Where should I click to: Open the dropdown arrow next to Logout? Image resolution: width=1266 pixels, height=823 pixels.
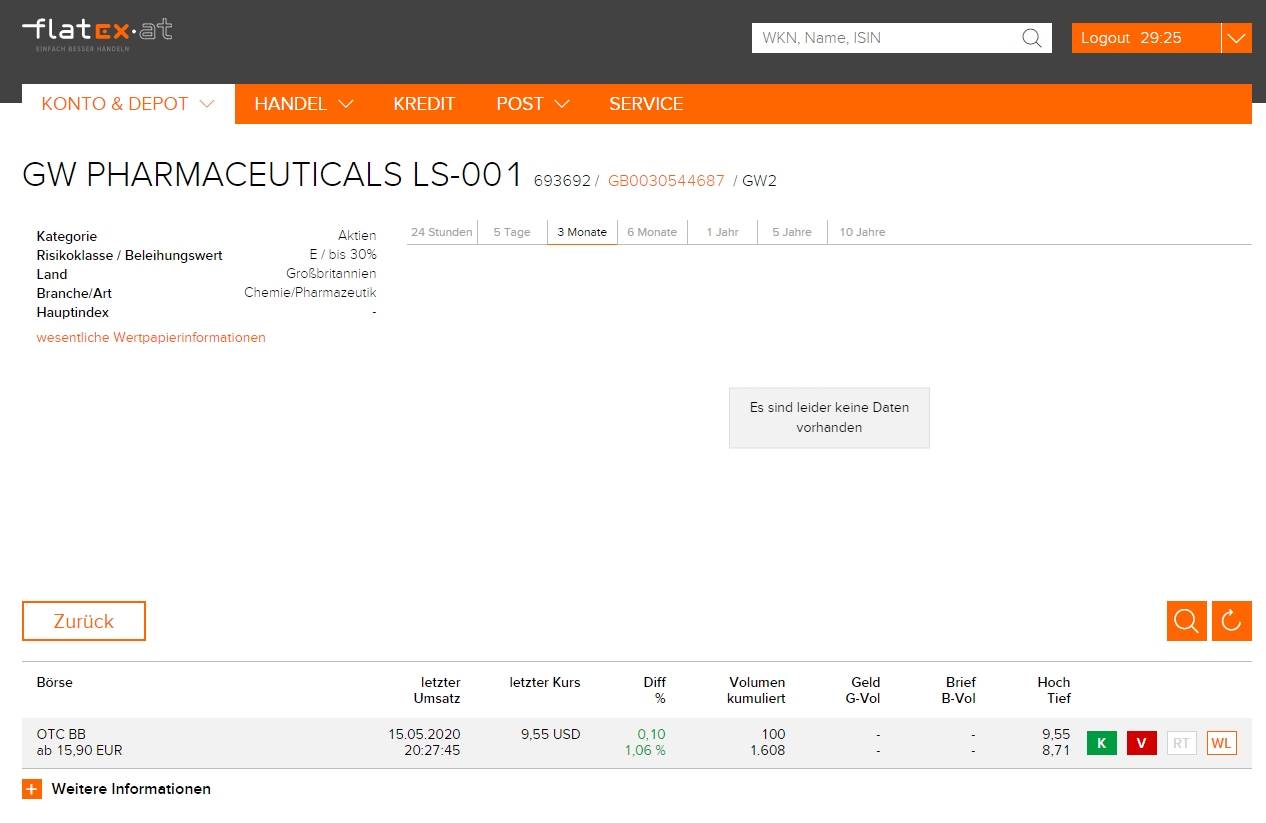tap(1237, 38)
